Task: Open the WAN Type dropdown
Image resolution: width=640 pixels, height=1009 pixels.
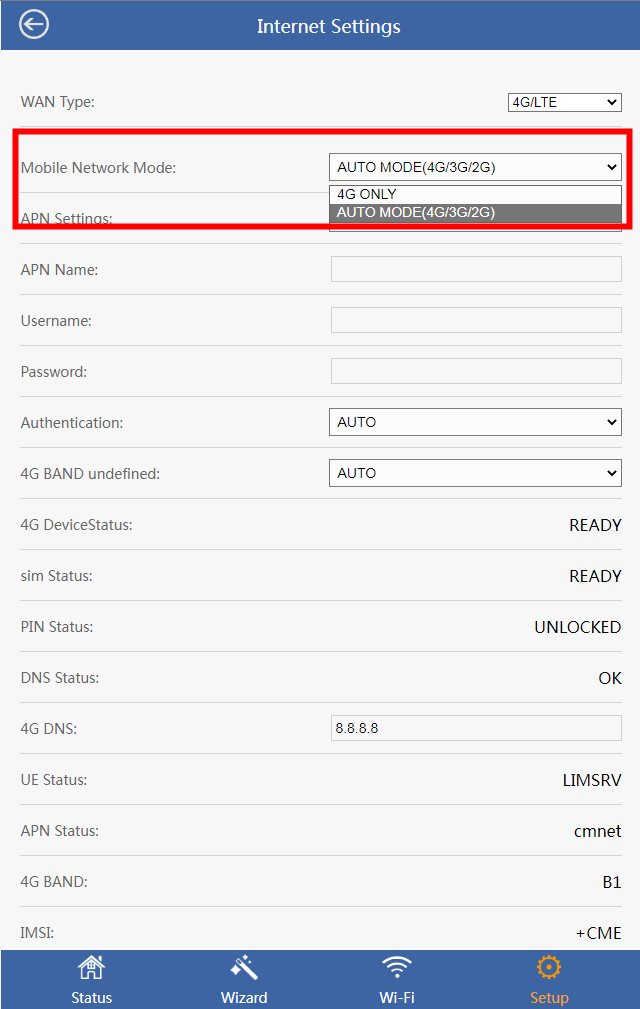Action: 564,102
